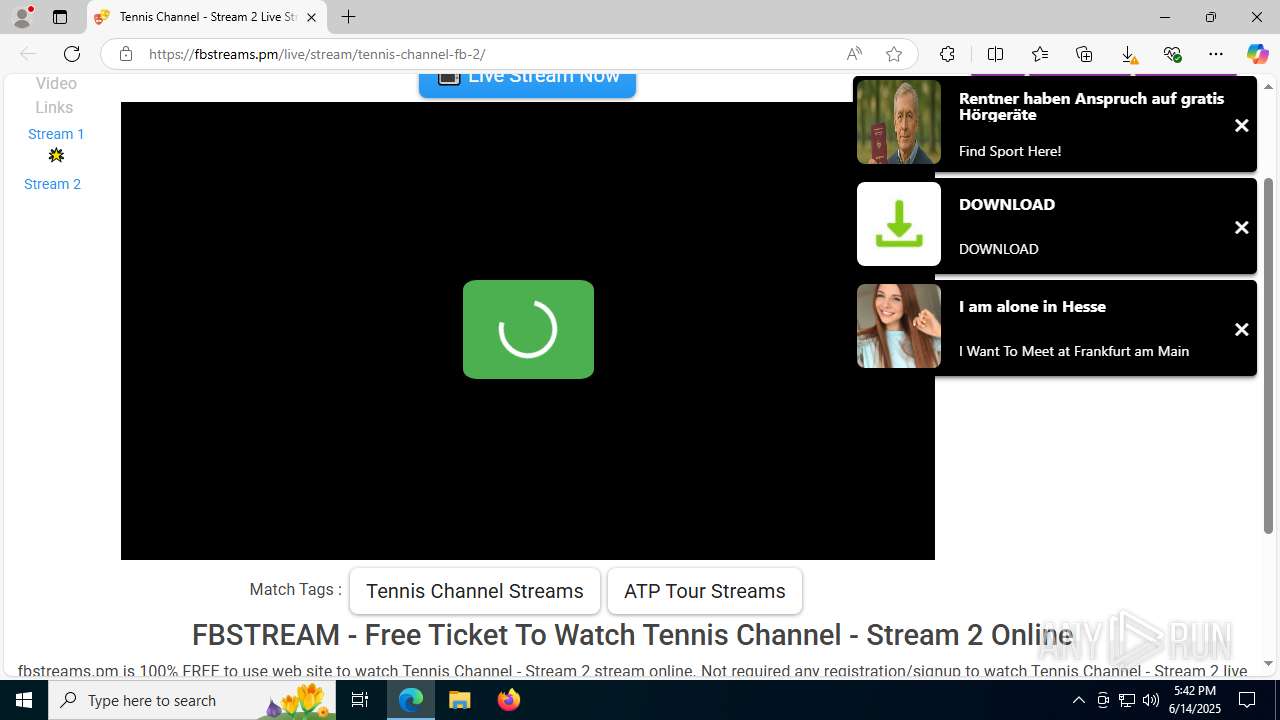This screenshot has width=1280, height=720.
Task: Open Settings and more ellipsis menu
Action: tap(1216, 54)
